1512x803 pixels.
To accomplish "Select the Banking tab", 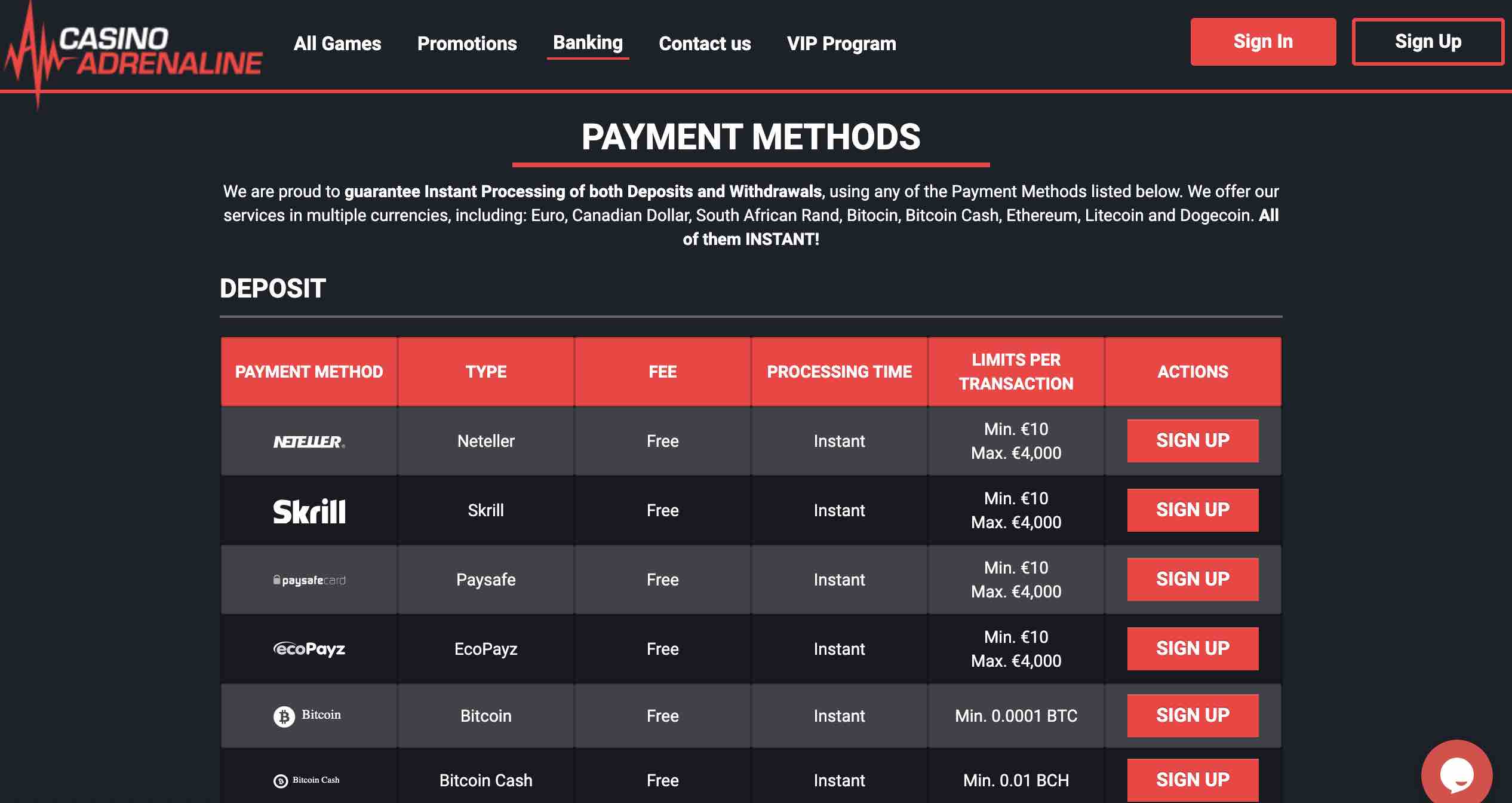I will pos(588,42).
